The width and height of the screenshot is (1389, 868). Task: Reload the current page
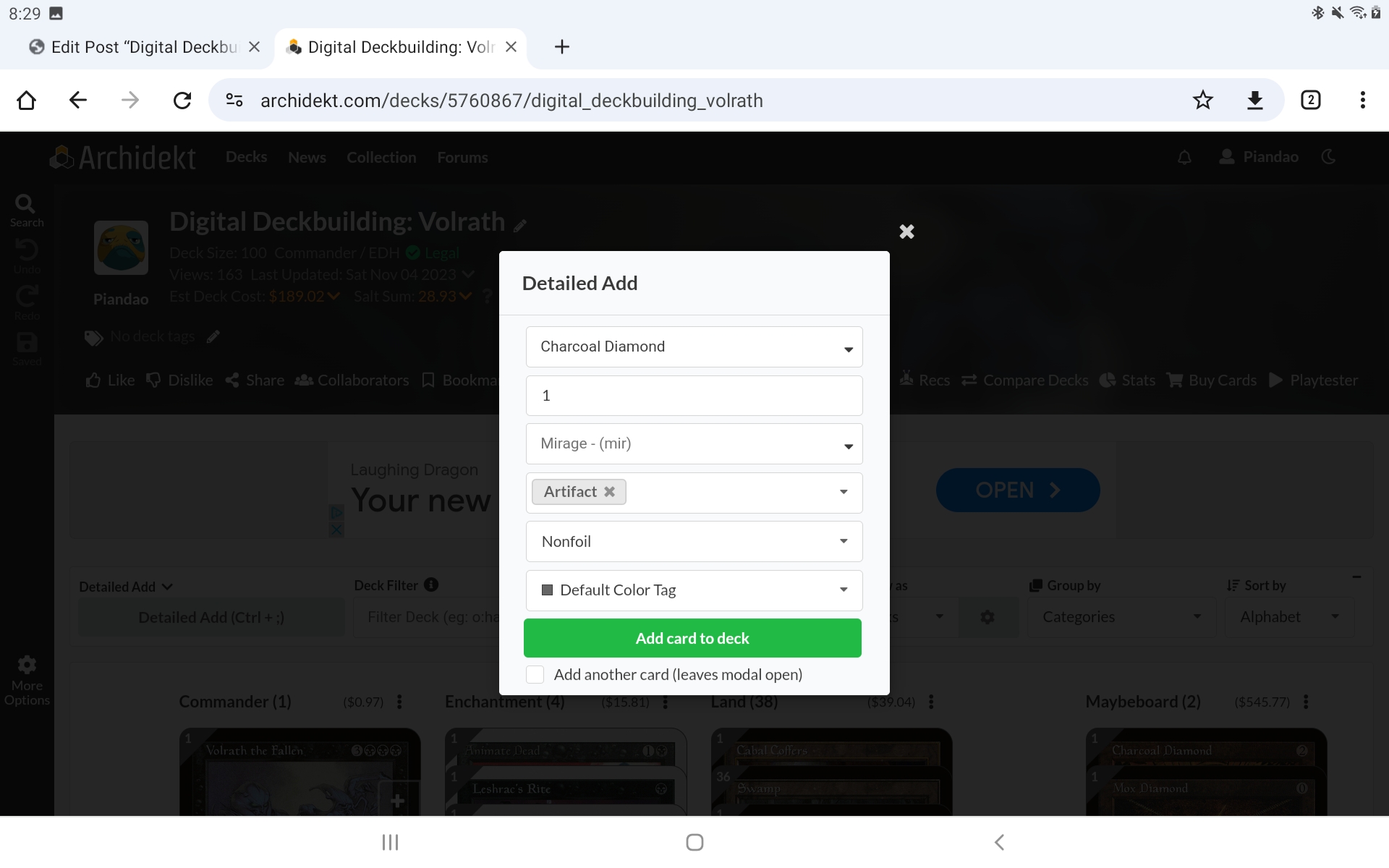pos(182,100)
